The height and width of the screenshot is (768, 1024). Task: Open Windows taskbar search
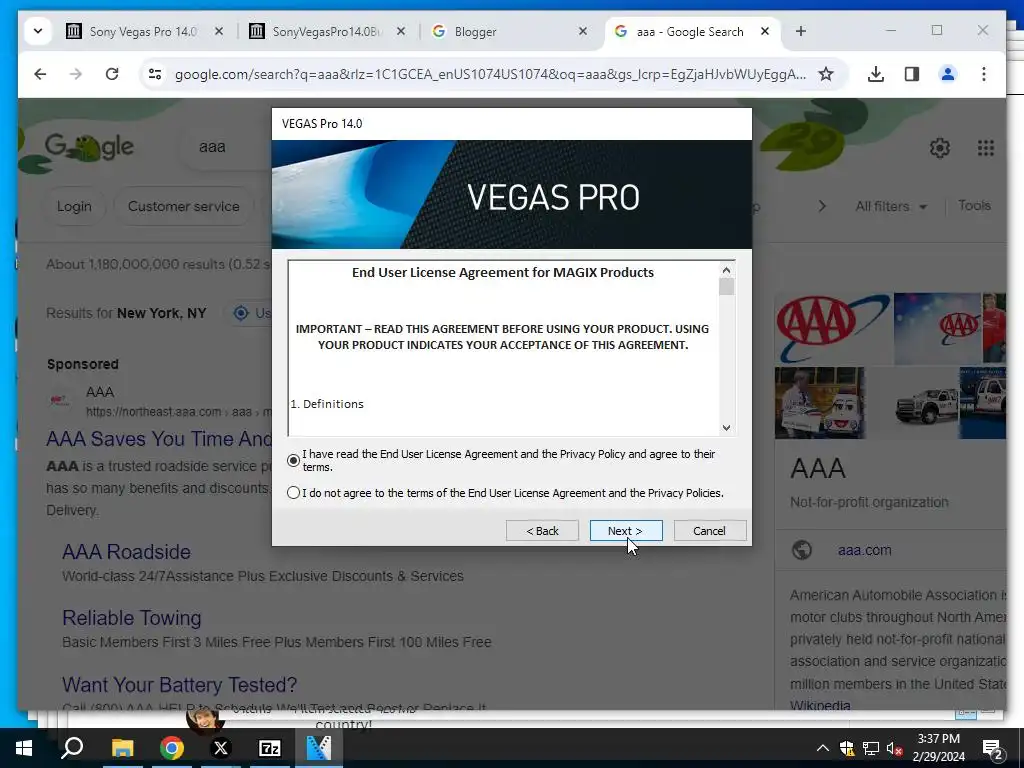point(72,748)
